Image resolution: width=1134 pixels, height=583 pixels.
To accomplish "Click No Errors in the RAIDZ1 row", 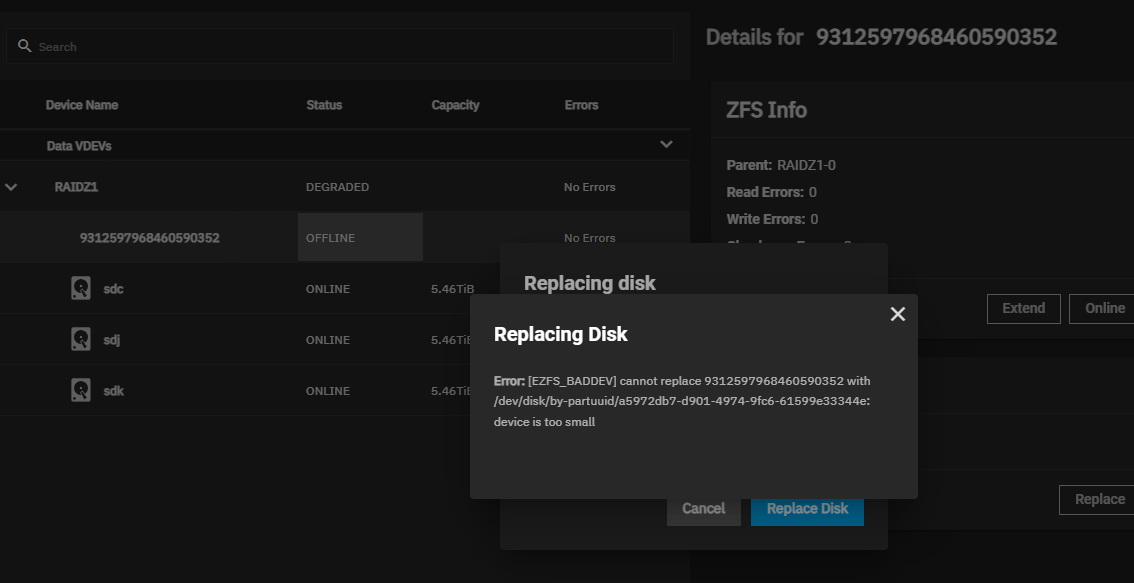I will coord(589,187).
